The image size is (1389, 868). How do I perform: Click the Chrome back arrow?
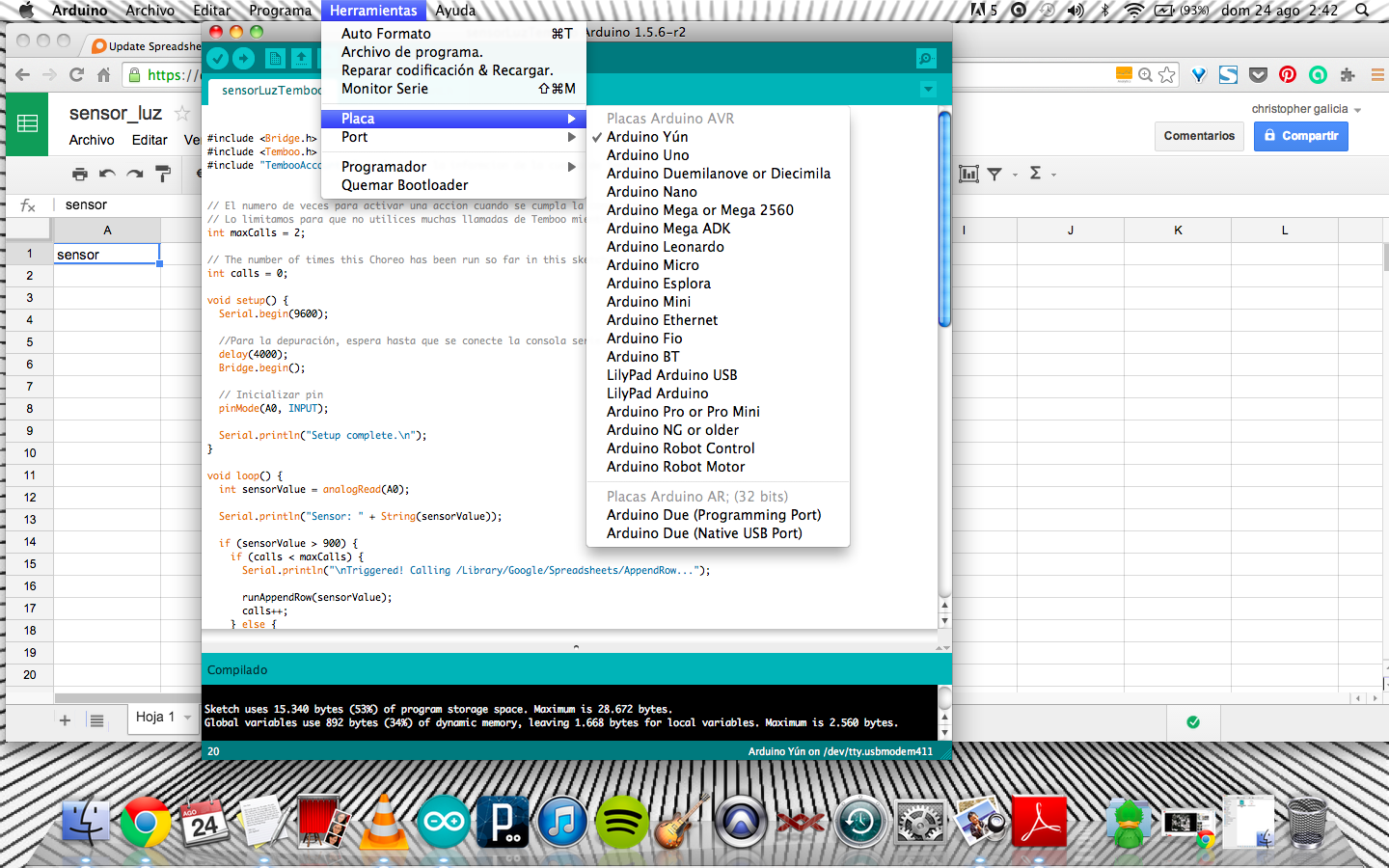tap(23, 74)
